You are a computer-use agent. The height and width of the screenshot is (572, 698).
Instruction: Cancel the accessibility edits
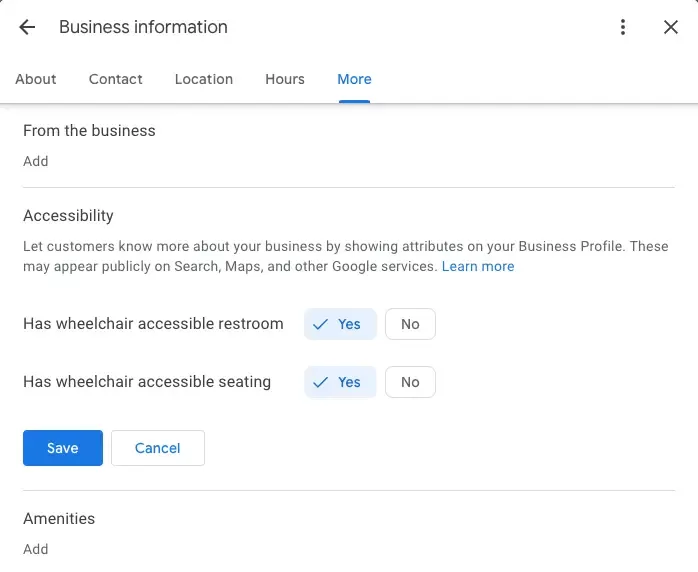(158, 448)
